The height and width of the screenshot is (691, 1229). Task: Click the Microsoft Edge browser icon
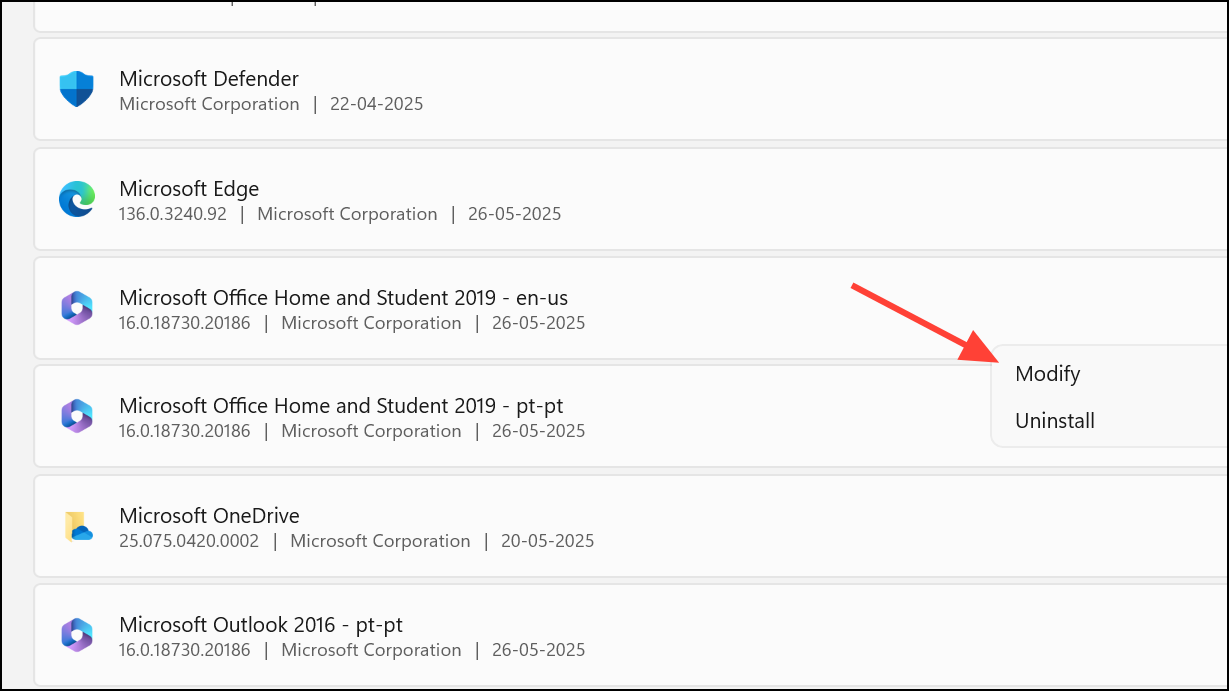[x=76, y=200]
